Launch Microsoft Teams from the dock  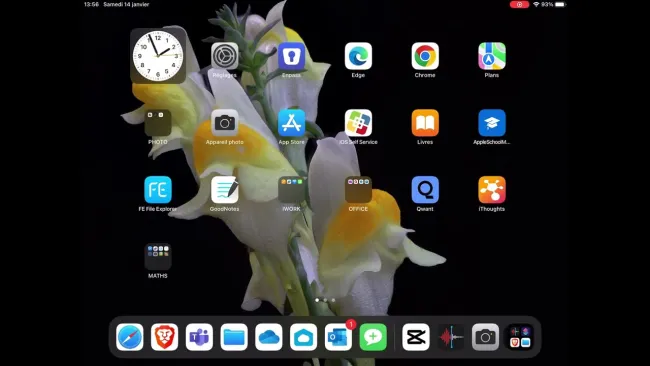199,337
